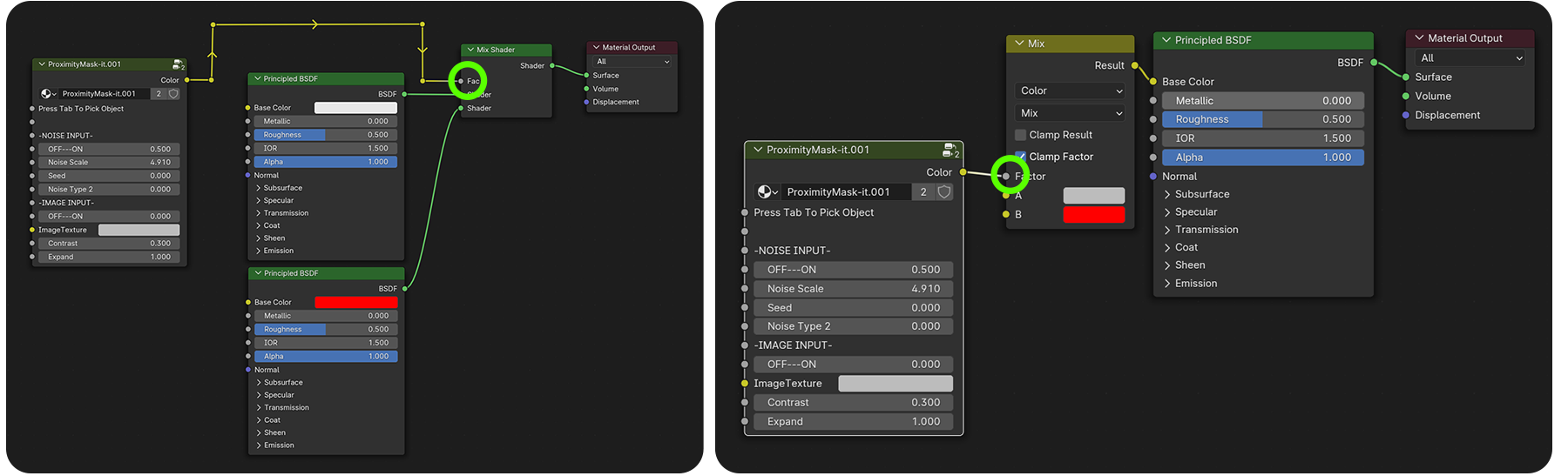Viewport: 1568px width, 476px height.
Task: Click the yellow Result output socket on Mix node
Action: (x=1134, y=65)
